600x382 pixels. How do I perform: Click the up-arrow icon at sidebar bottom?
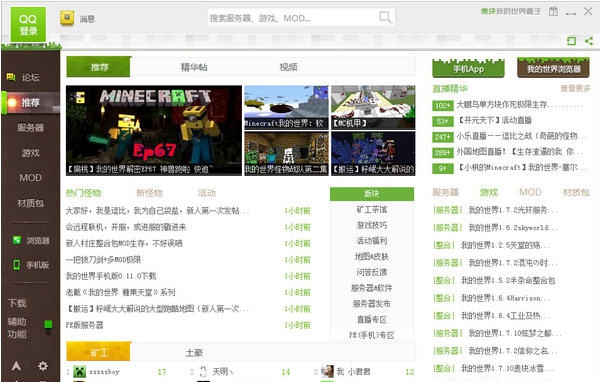pos(16,366)
